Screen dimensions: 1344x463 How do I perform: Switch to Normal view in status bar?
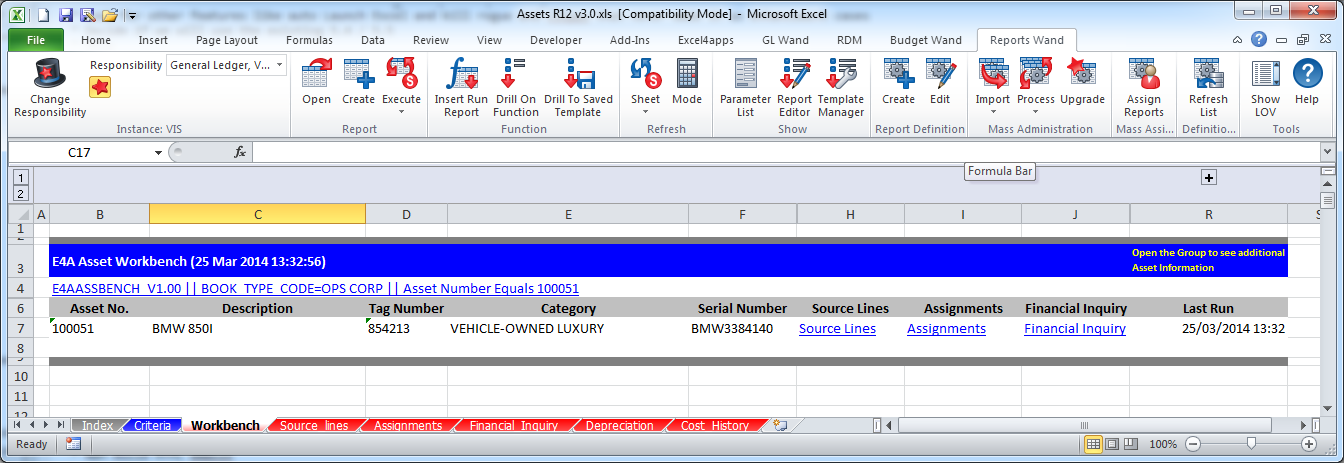[x=1094, y=443]
